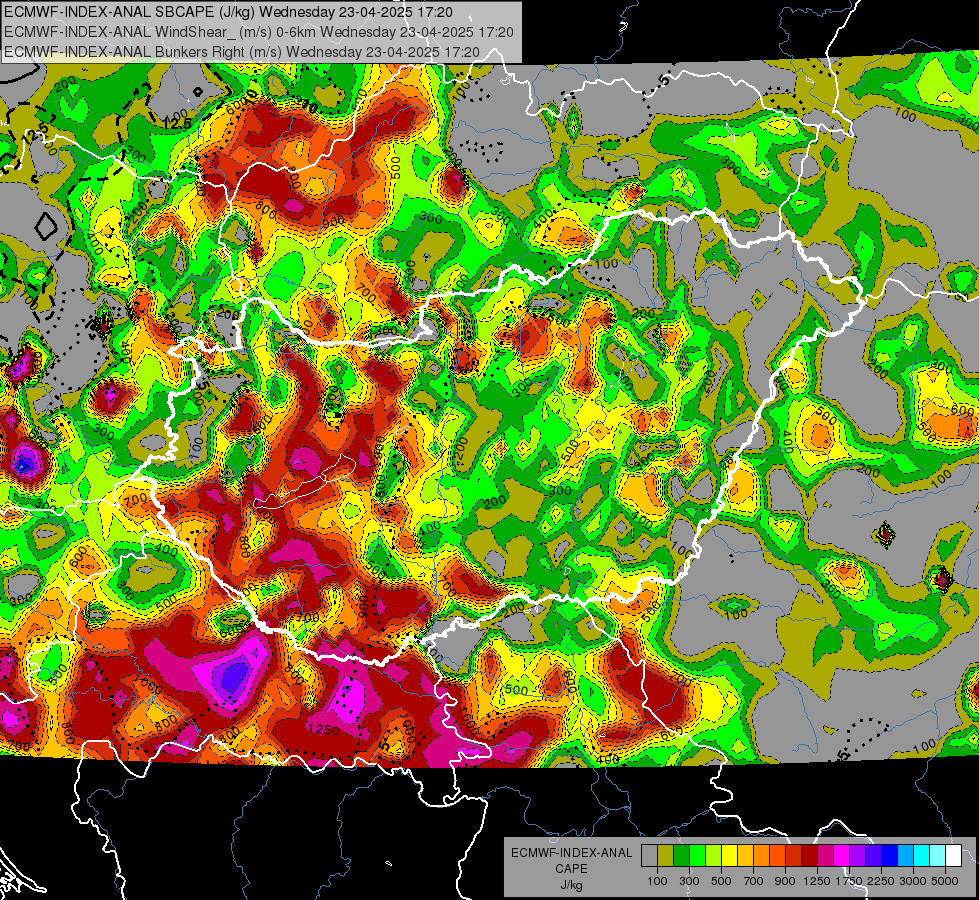The height and width of the screenshot is (900, 979).
Task: Select the white swatch in legend
Action: tap(954, 856)
